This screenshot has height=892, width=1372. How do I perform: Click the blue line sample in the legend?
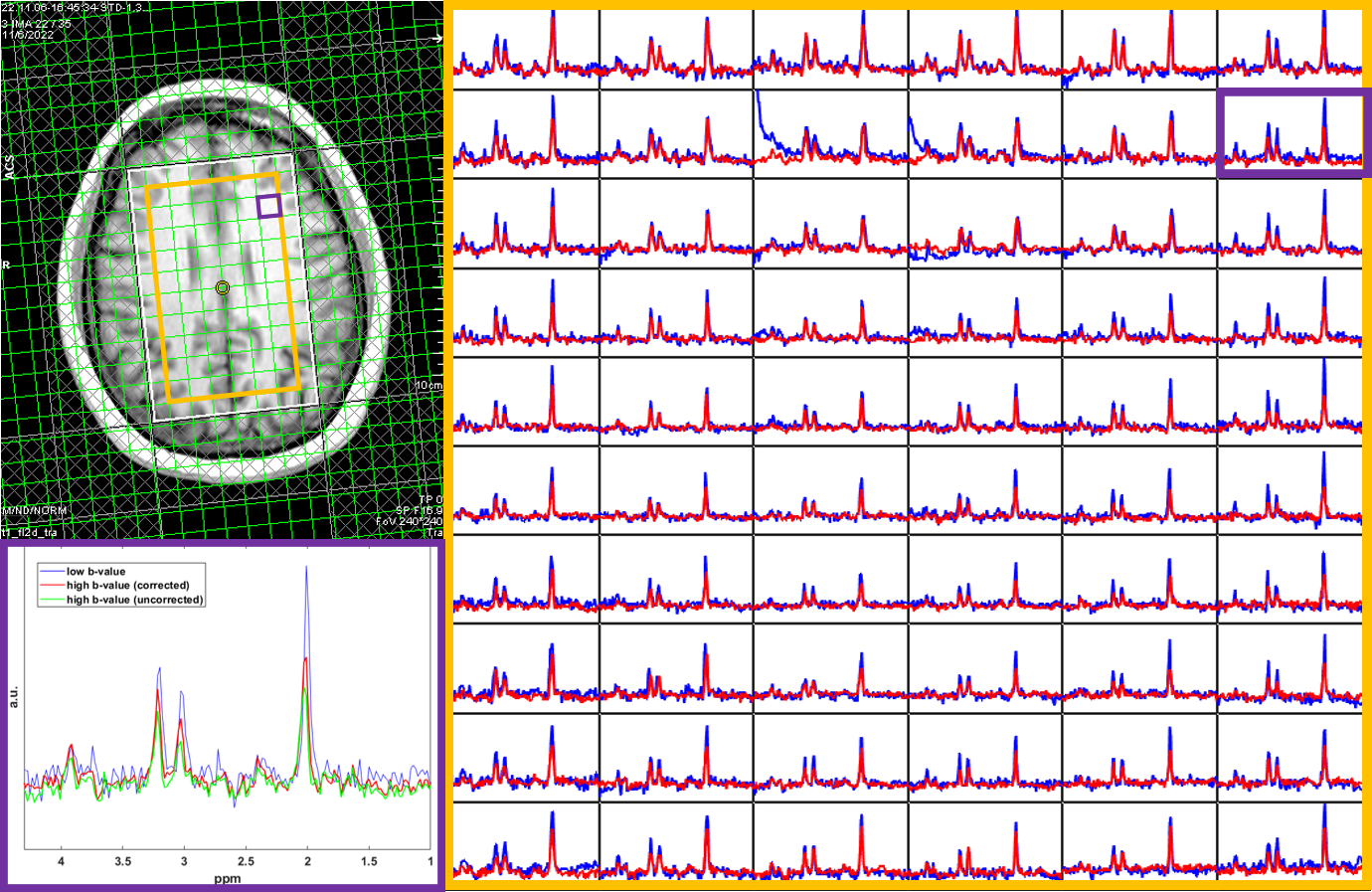point(52,572)
